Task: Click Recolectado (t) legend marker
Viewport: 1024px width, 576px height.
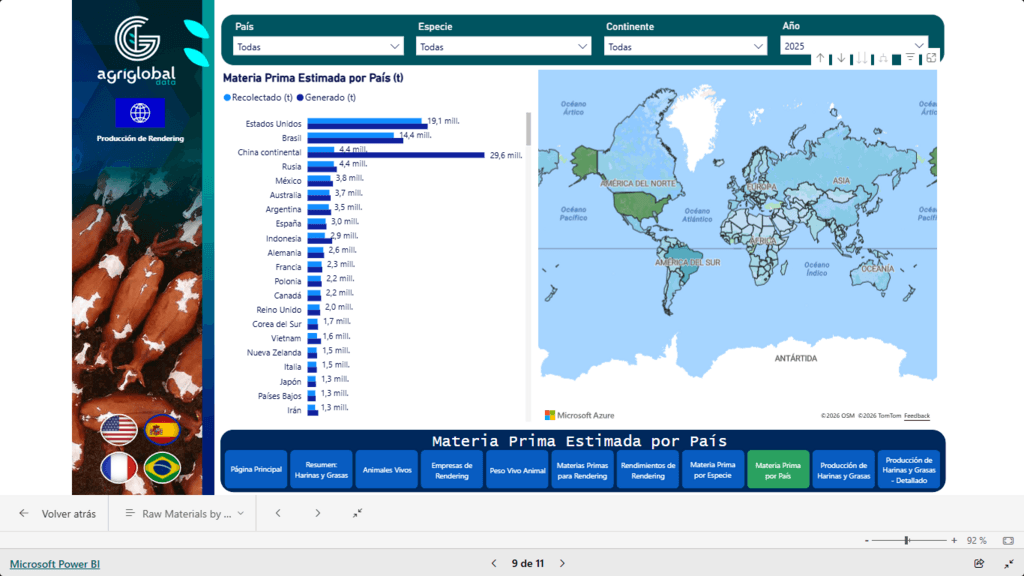Action: (227, 98)
